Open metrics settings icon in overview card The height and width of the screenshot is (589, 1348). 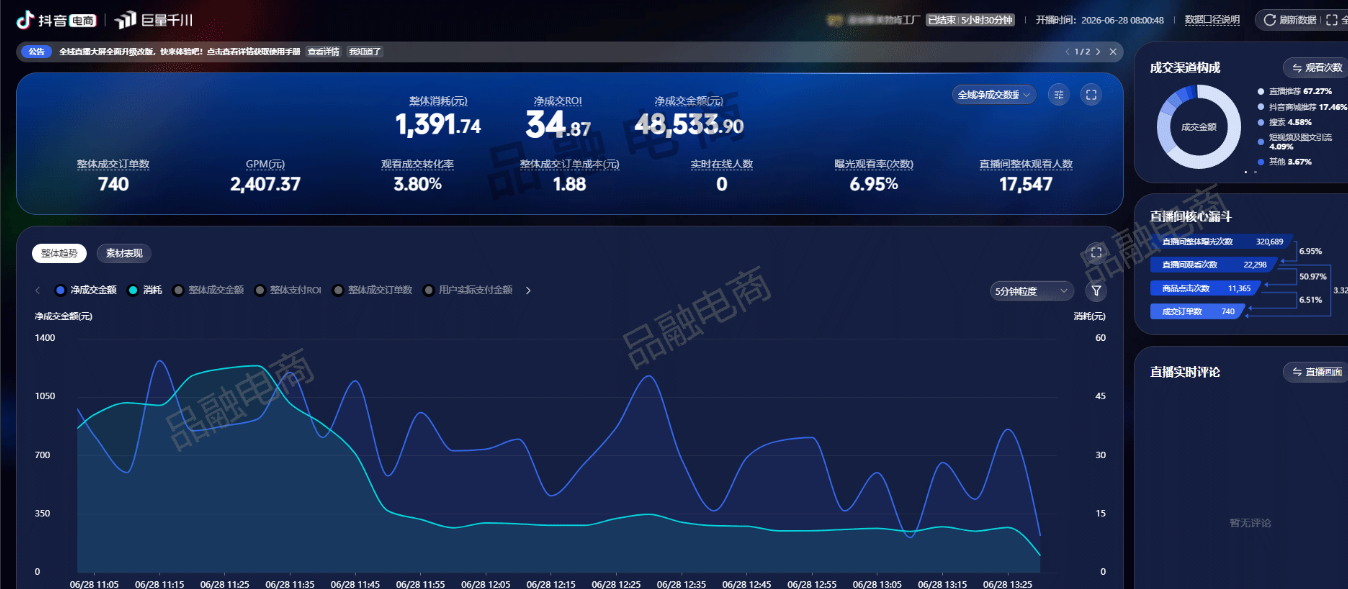(x=1059, y=95)
